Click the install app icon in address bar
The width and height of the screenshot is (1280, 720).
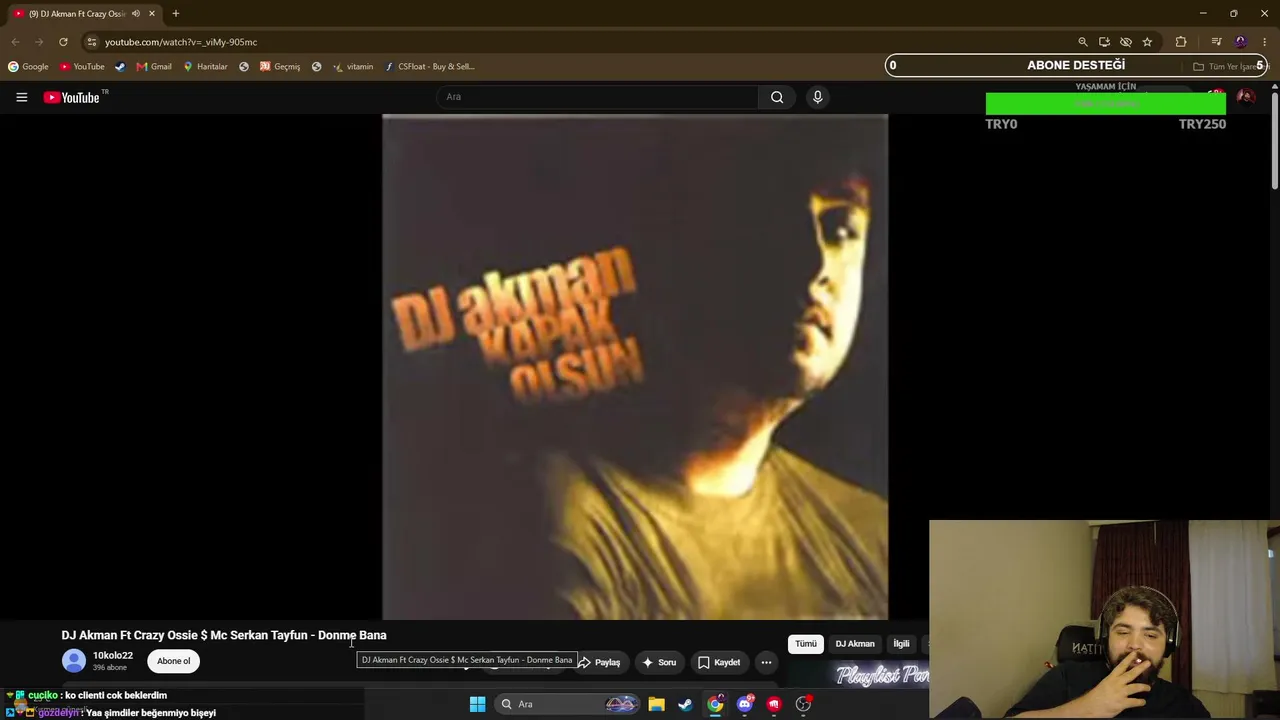click(1104, 42)
